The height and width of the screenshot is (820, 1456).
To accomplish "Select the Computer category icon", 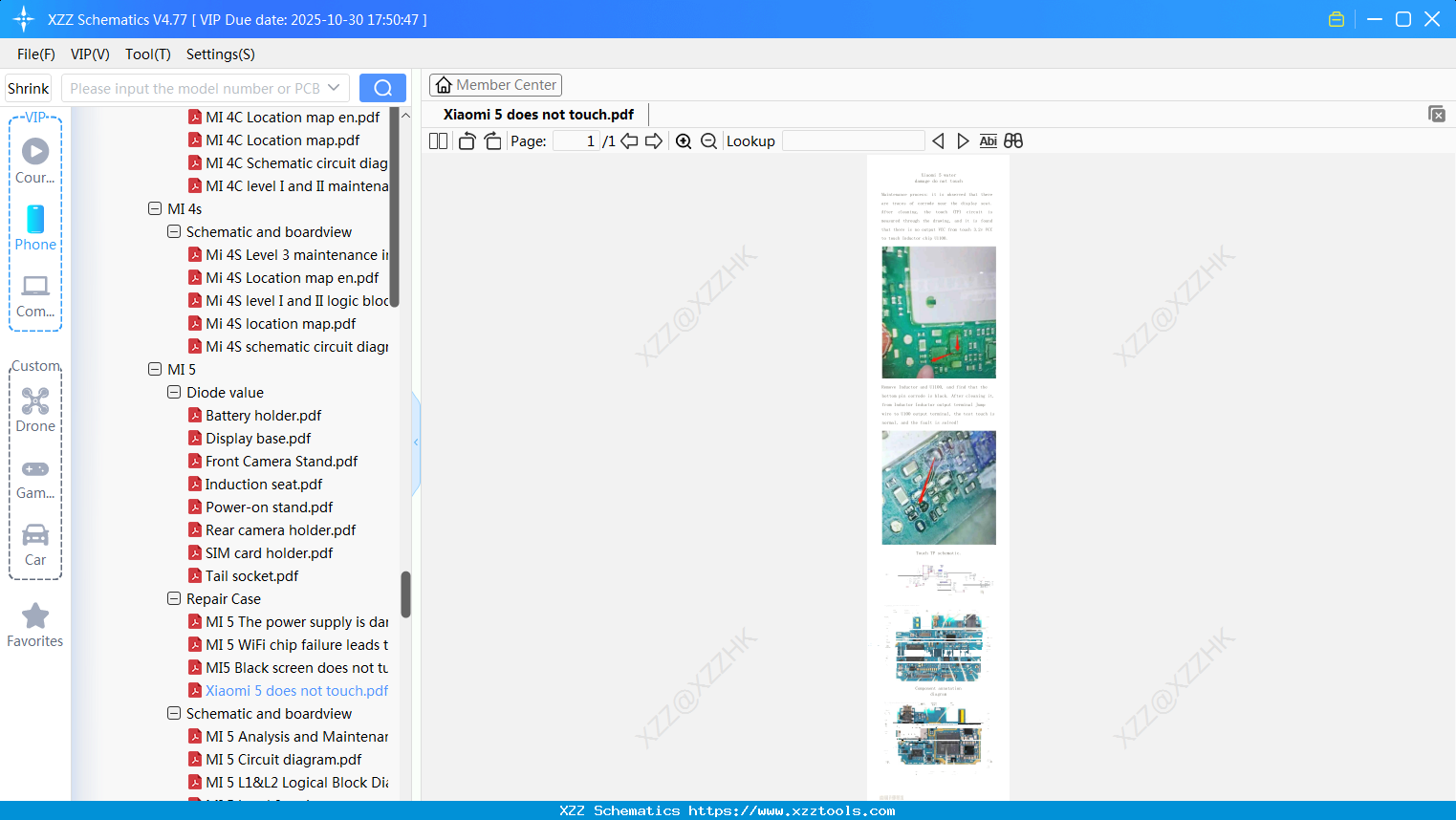I will 35,296.
